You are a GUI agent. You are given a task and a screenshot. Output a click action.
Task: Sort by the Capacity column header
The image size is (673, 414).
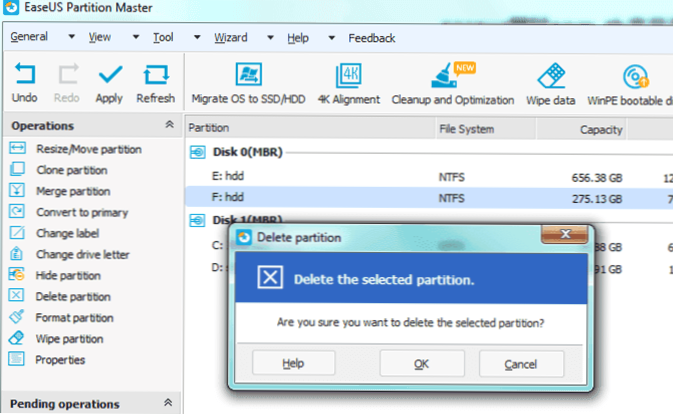(581, 129)
